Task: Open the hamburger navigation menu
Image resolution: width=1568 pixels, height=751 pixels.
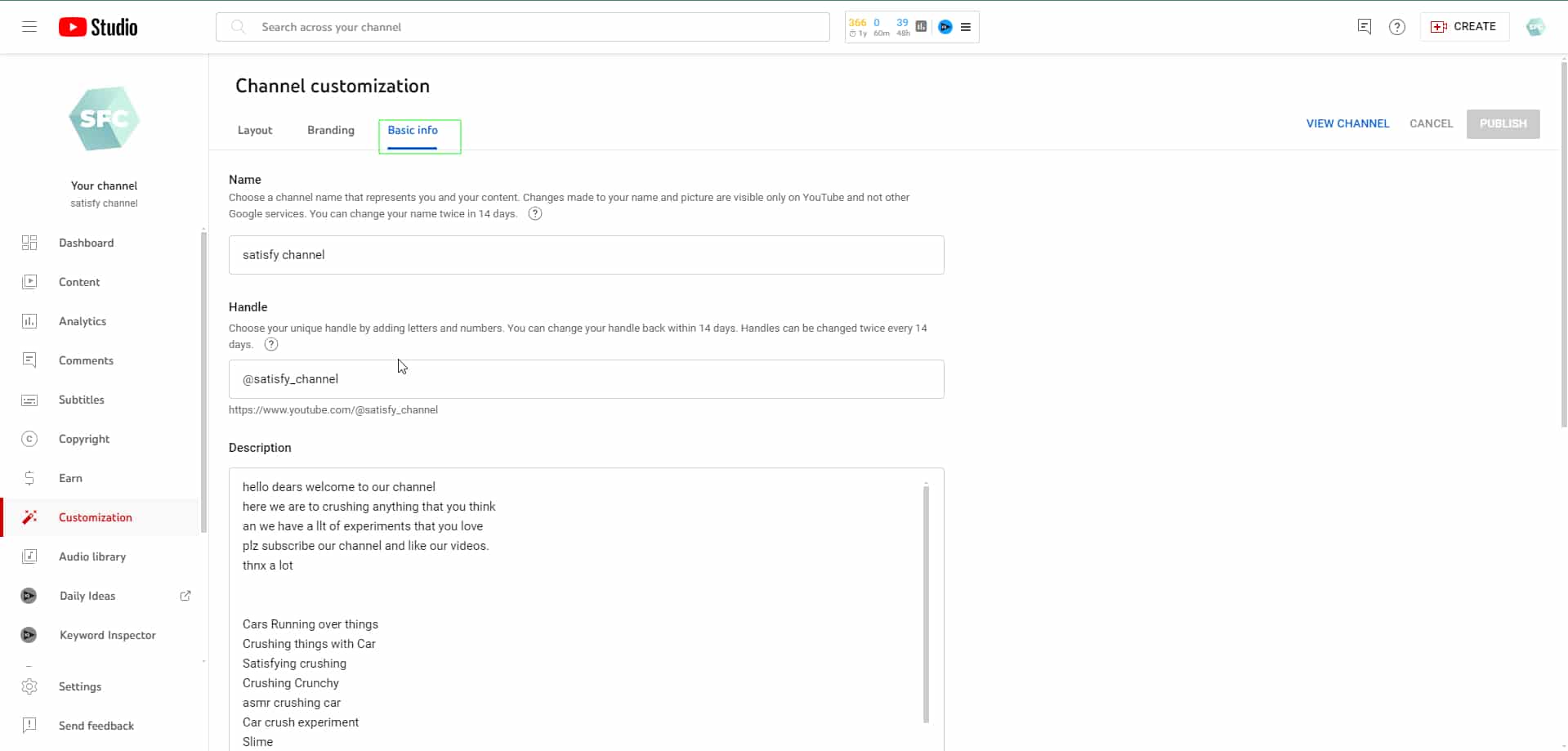Action: [29, 27]
